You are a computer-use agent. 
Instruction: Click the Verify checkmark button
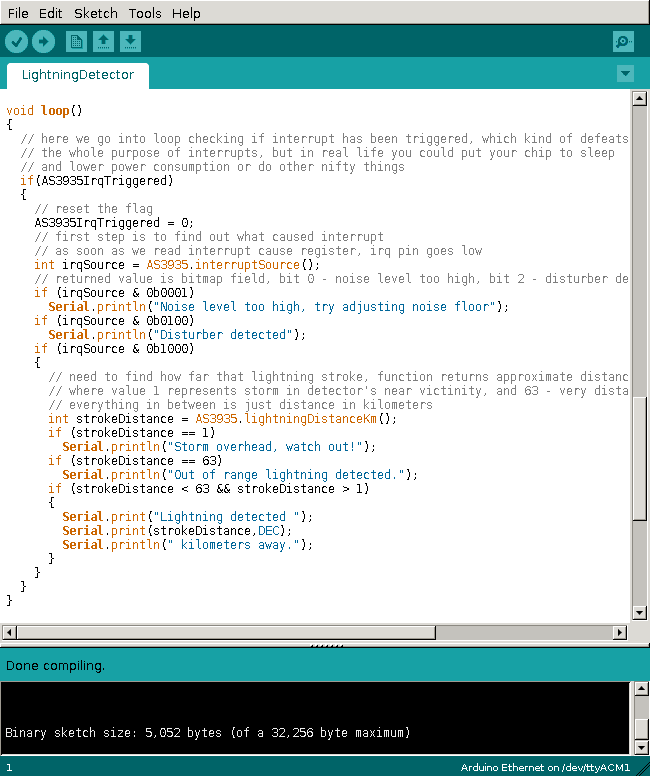coord(16,42)
